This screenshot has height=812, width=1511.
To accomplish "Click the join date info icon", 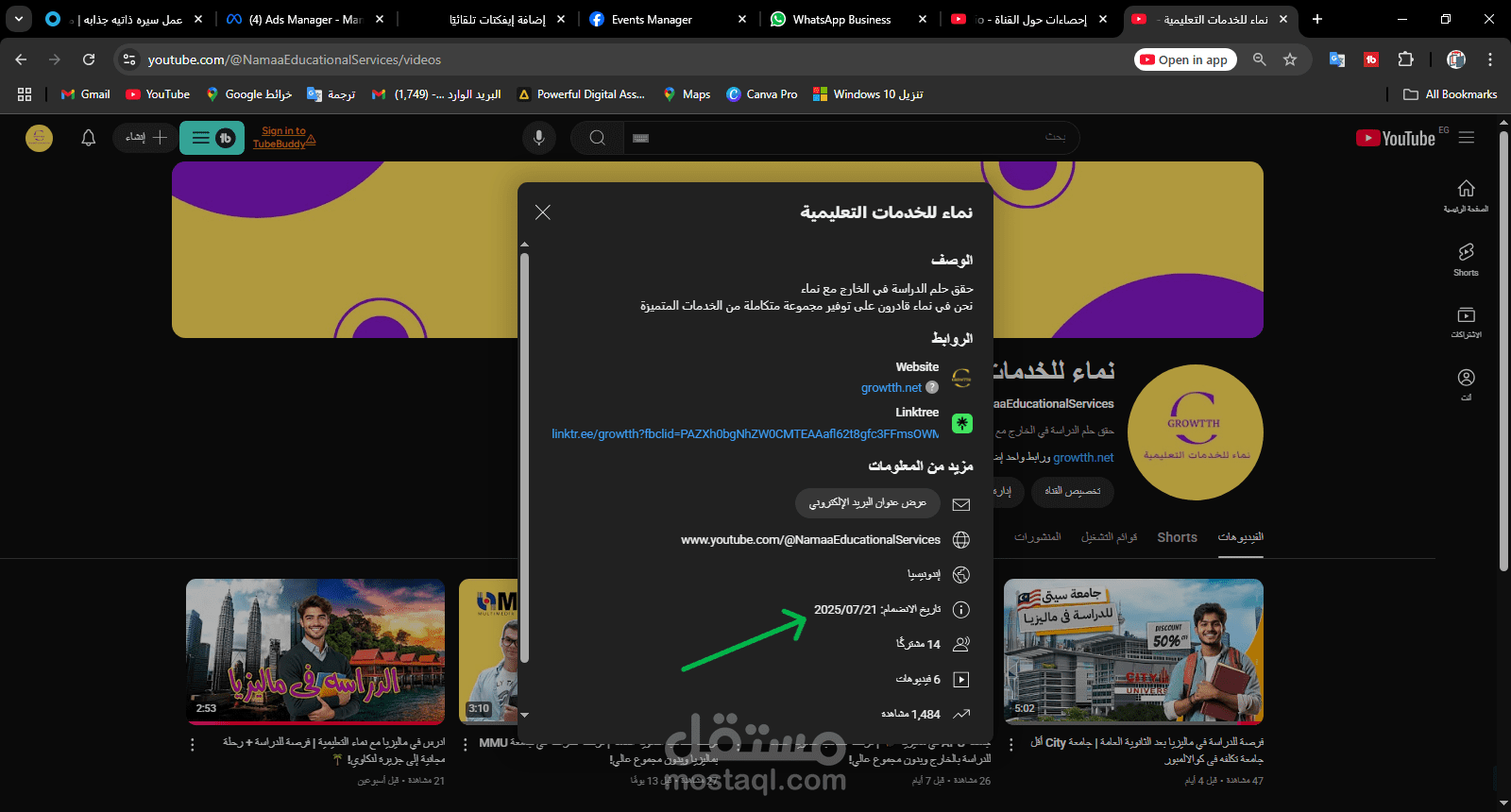I will pos(961,610).
